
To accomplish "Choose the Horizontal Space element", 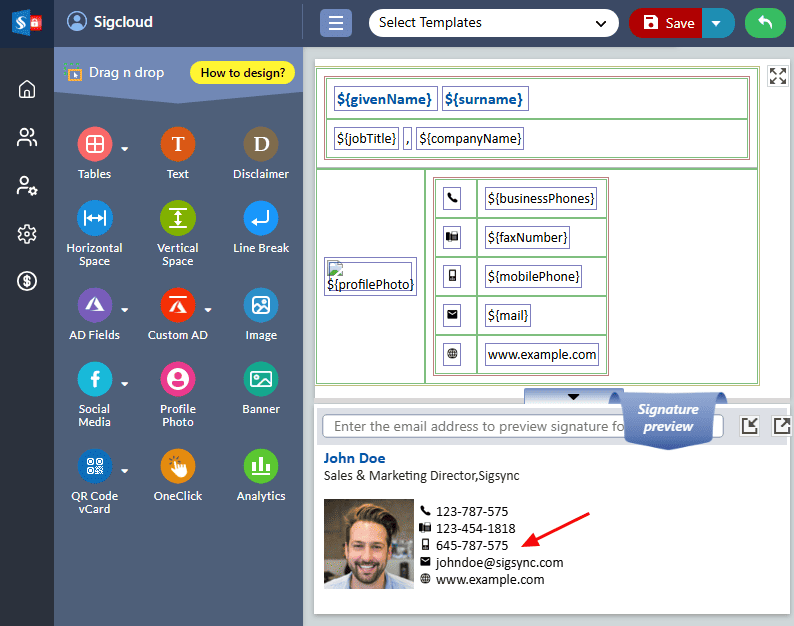I will tap(94, 218).
